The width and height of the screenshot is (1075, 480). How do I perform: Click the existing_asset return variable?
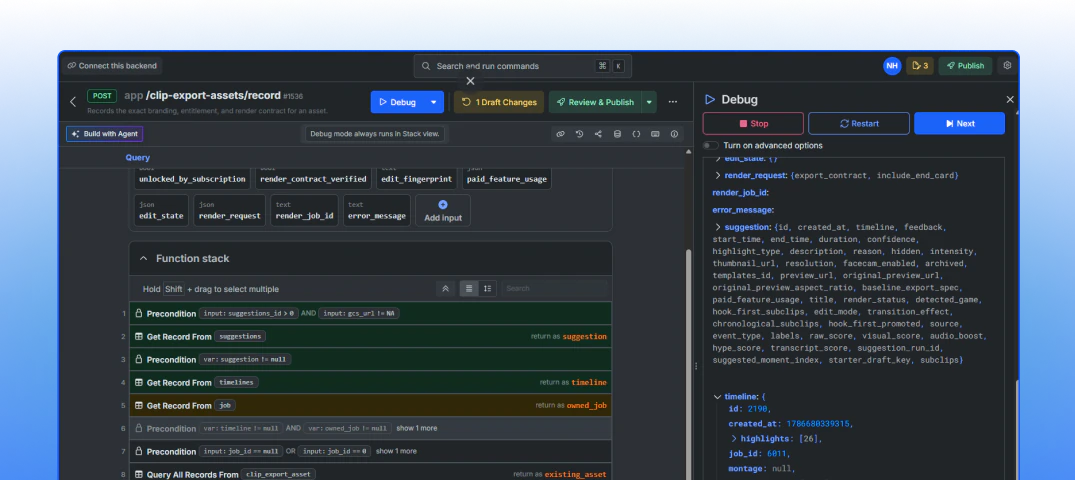tap(575, 475)
